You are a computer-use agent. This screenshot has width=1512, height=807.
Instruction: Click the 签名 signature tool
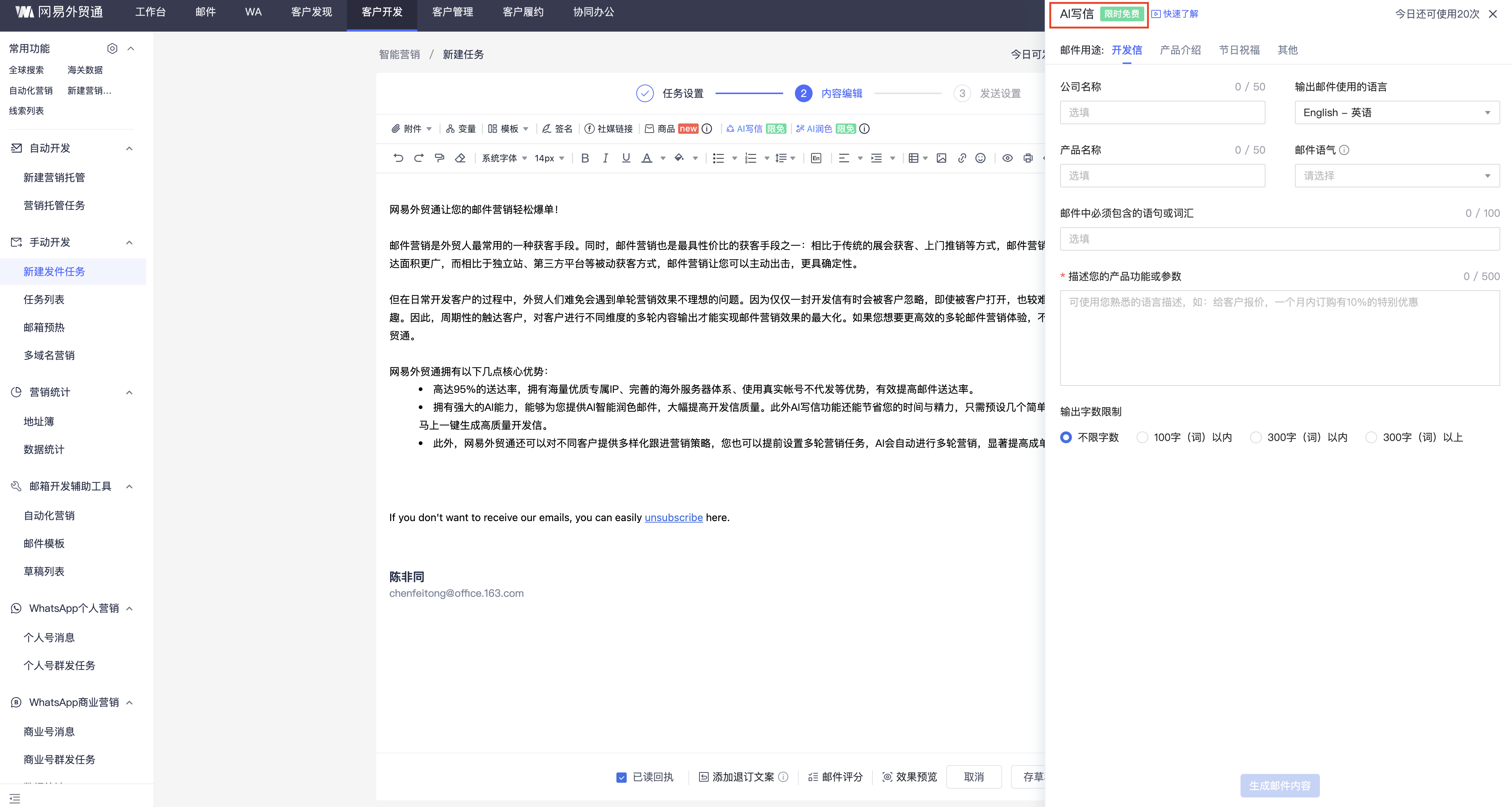(557, 129)
